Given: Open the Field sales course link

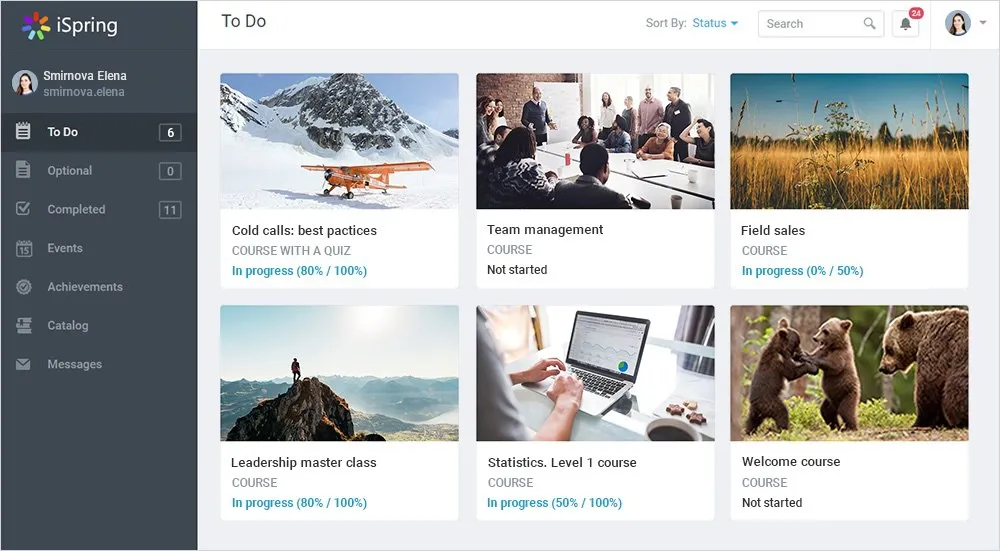Looking at the screenshot, I should (x=773, y=230).
